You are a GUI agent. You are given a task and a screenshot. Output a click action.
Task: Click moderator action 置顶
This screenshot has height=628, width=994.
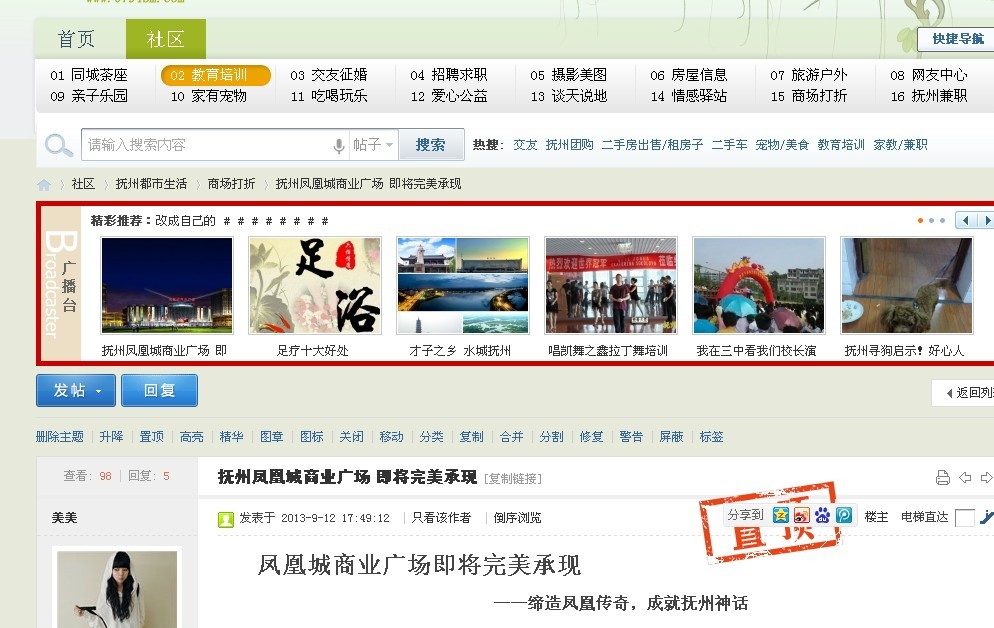click(x=152, y=437)
